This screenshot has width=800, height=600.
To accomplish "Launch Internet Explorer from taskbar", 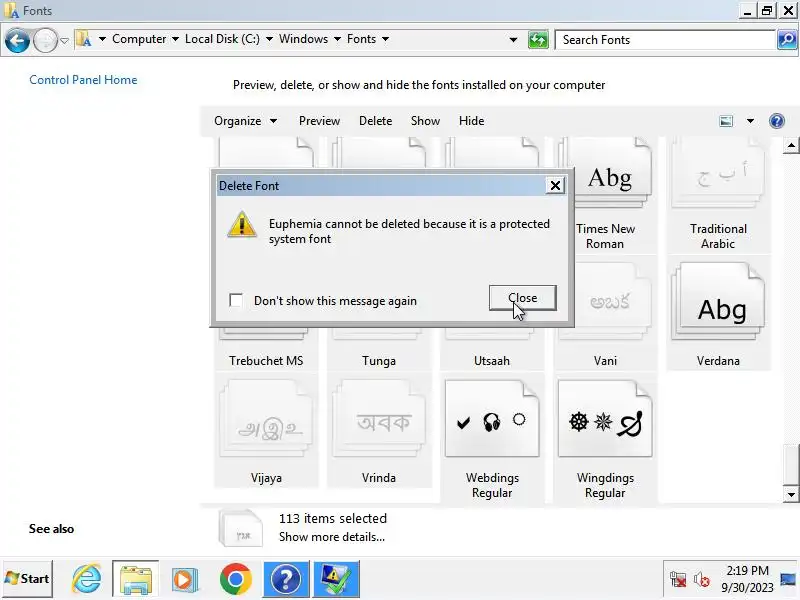I will (x=86, y=579).
